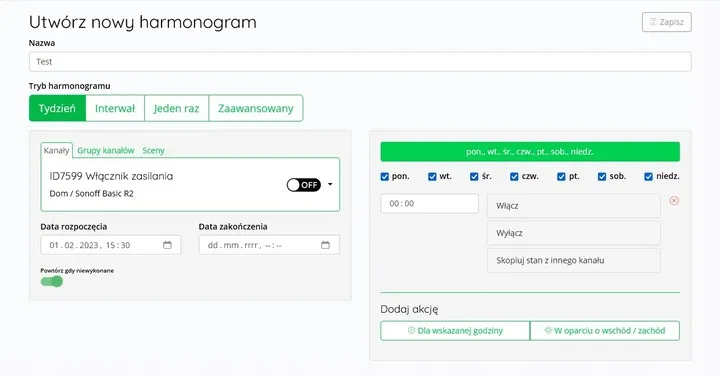Click the Dom / Sonoff Basic R2 text

(x=91, y=194)
